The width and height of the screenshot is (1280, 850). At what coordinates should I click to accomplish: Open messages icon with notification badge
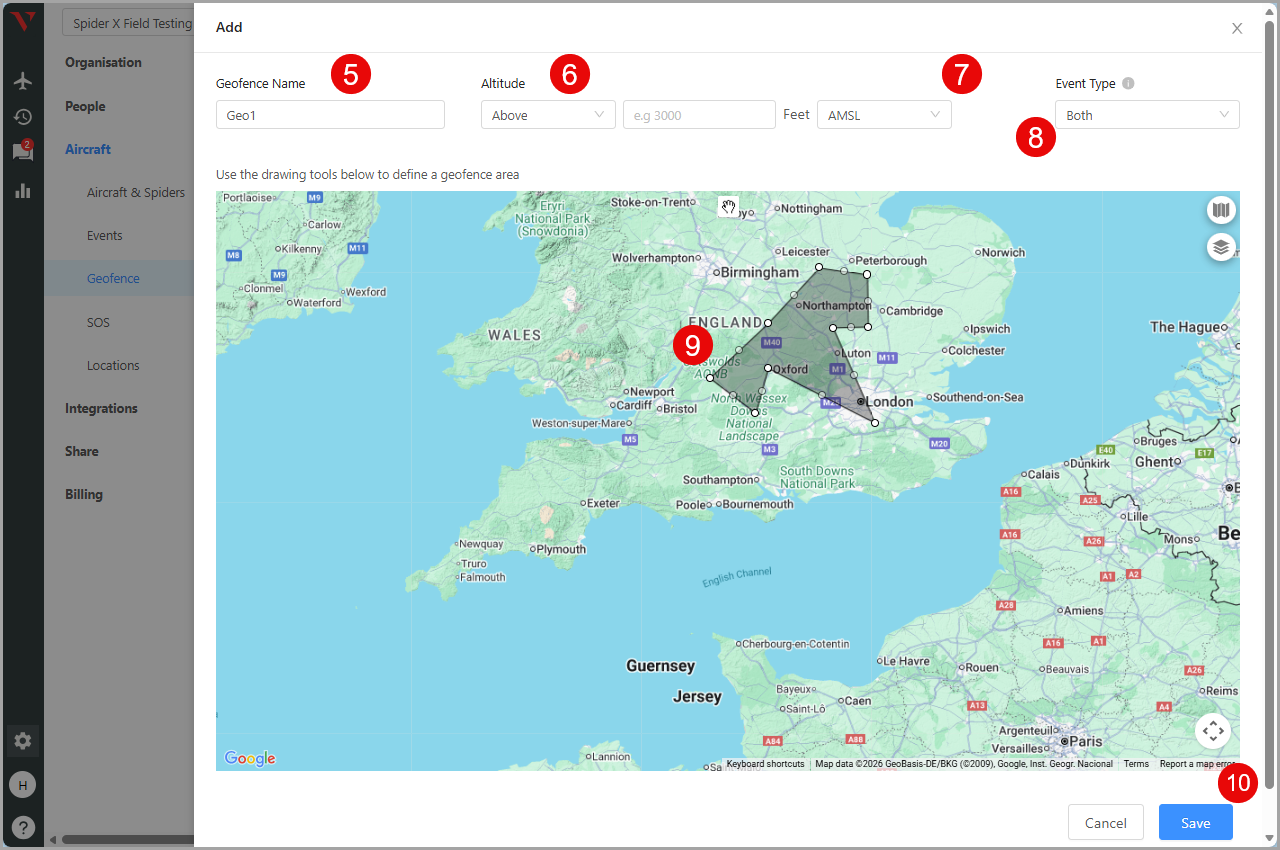tap(22, 152)
